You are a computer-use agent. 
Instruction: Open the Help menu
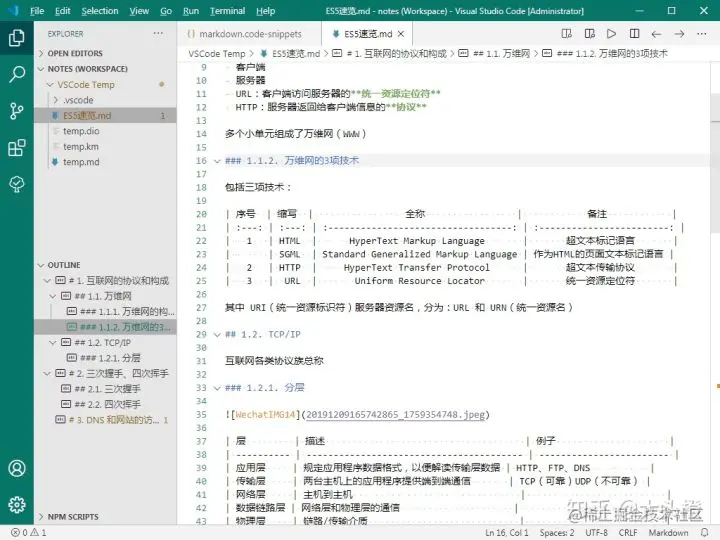click(x=265, y=11)
